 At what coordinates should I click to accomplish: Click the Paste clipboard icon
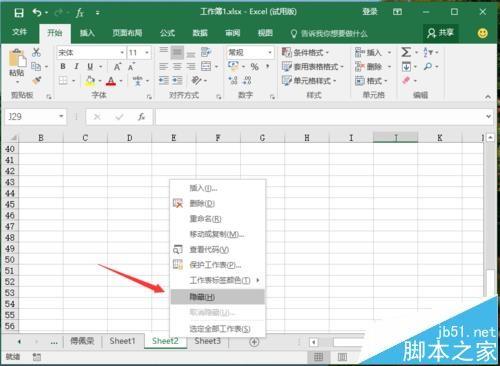click(x=17, y=58)
